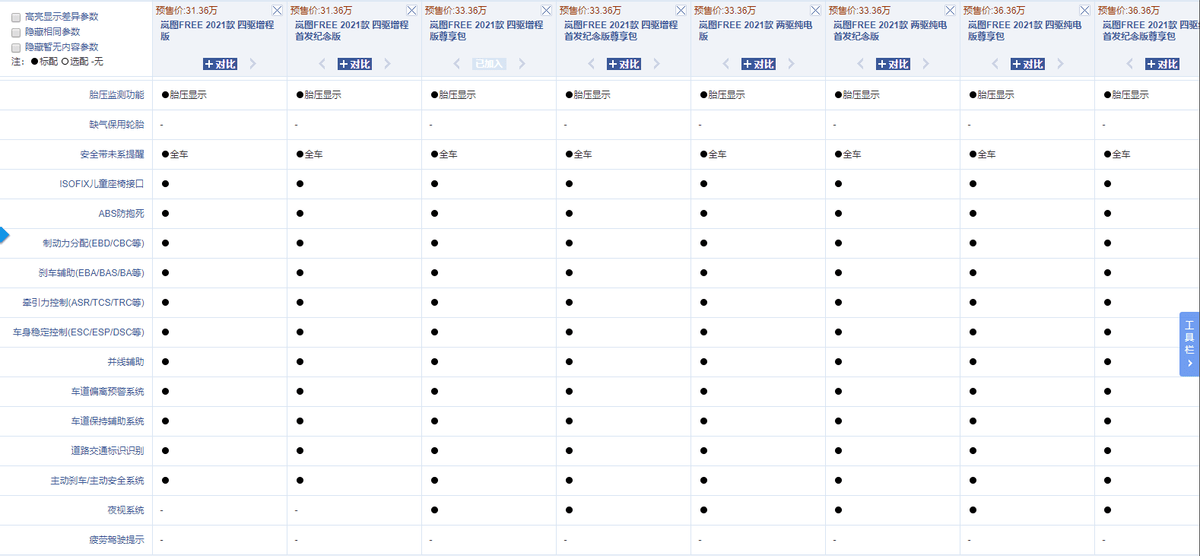Click 全车 cell under 两驱纯电版

point(713,155)
